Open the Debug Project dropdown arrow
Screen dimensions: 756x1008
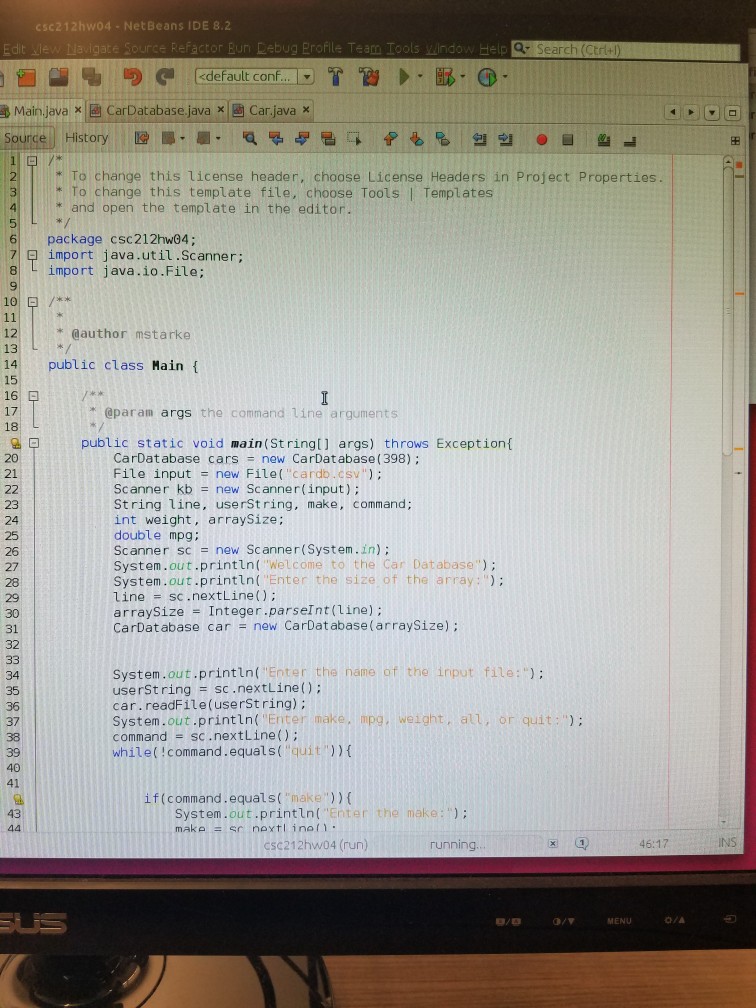click(x=462, y=77)
